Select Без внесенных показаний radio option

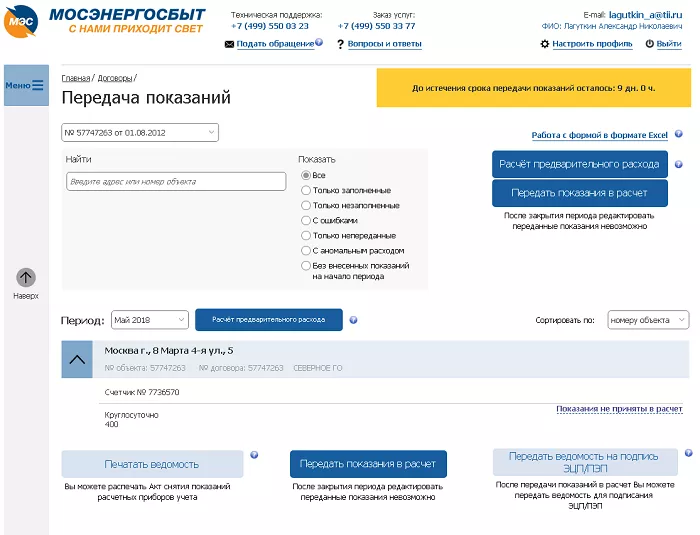pos(306,266)
